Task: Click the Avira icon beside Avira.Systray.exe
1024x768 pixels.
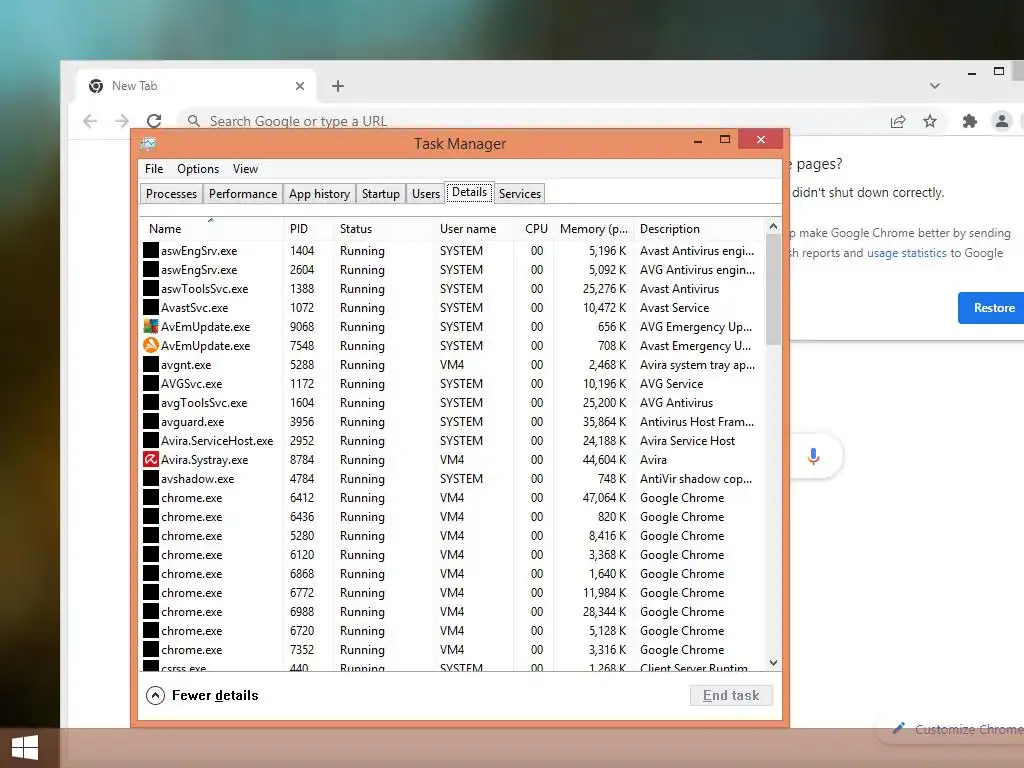Action: 151,460
